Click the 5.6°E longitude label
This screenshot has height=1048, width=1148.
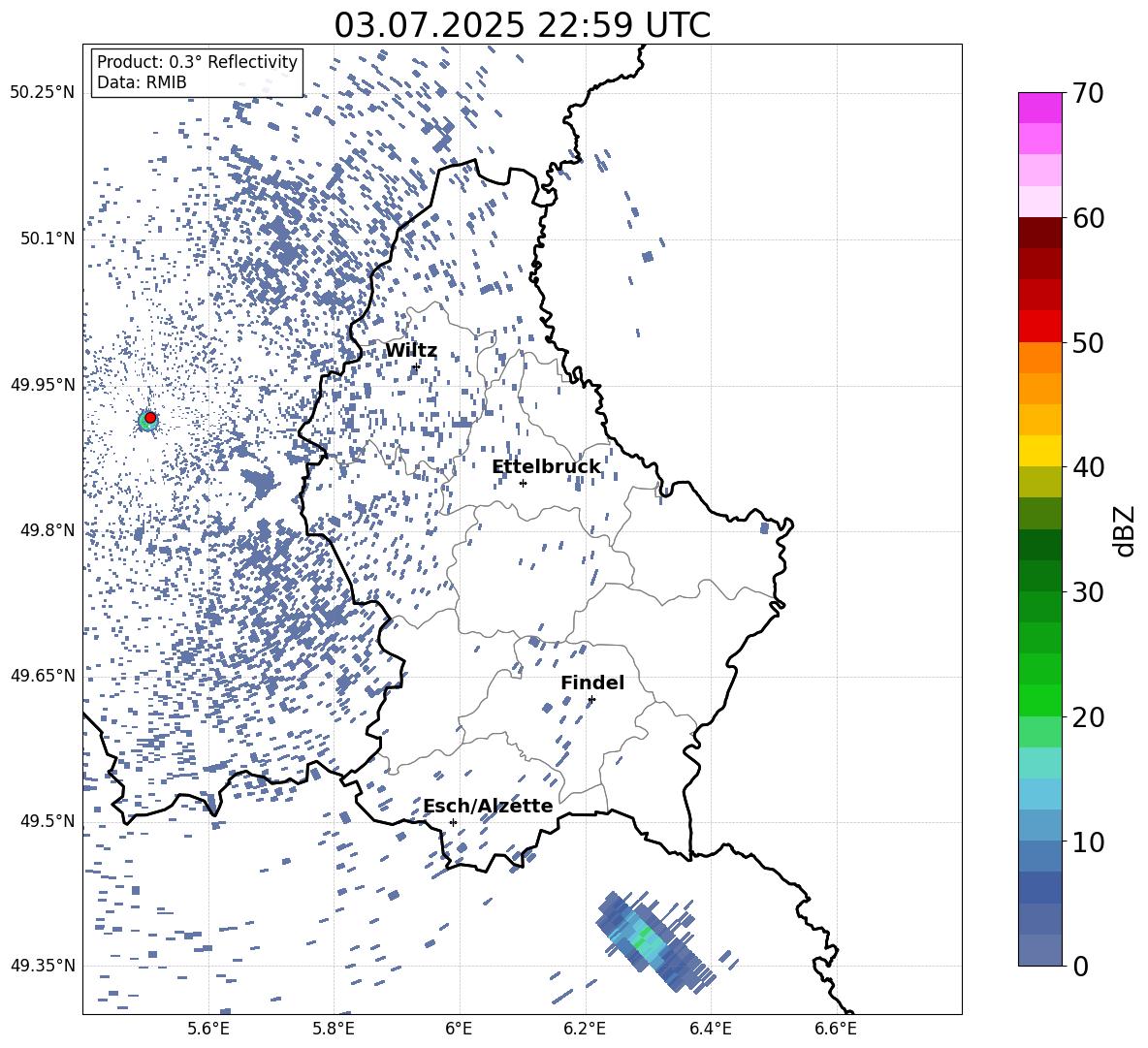tap(208, 1029)
